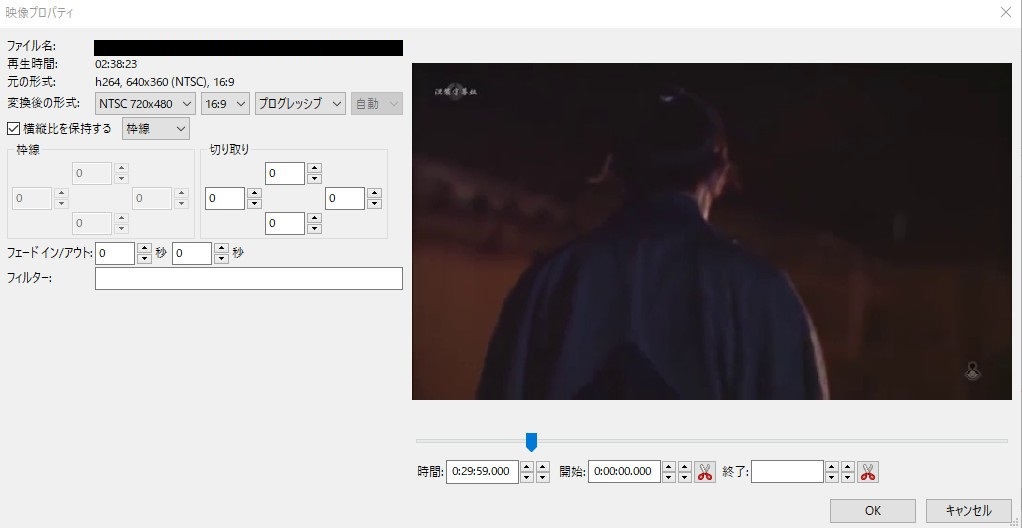Screen dimensions: 1022x528
Task: Open the 16:9 aspect ratio dropdown
Action: [x=225, y=104]
